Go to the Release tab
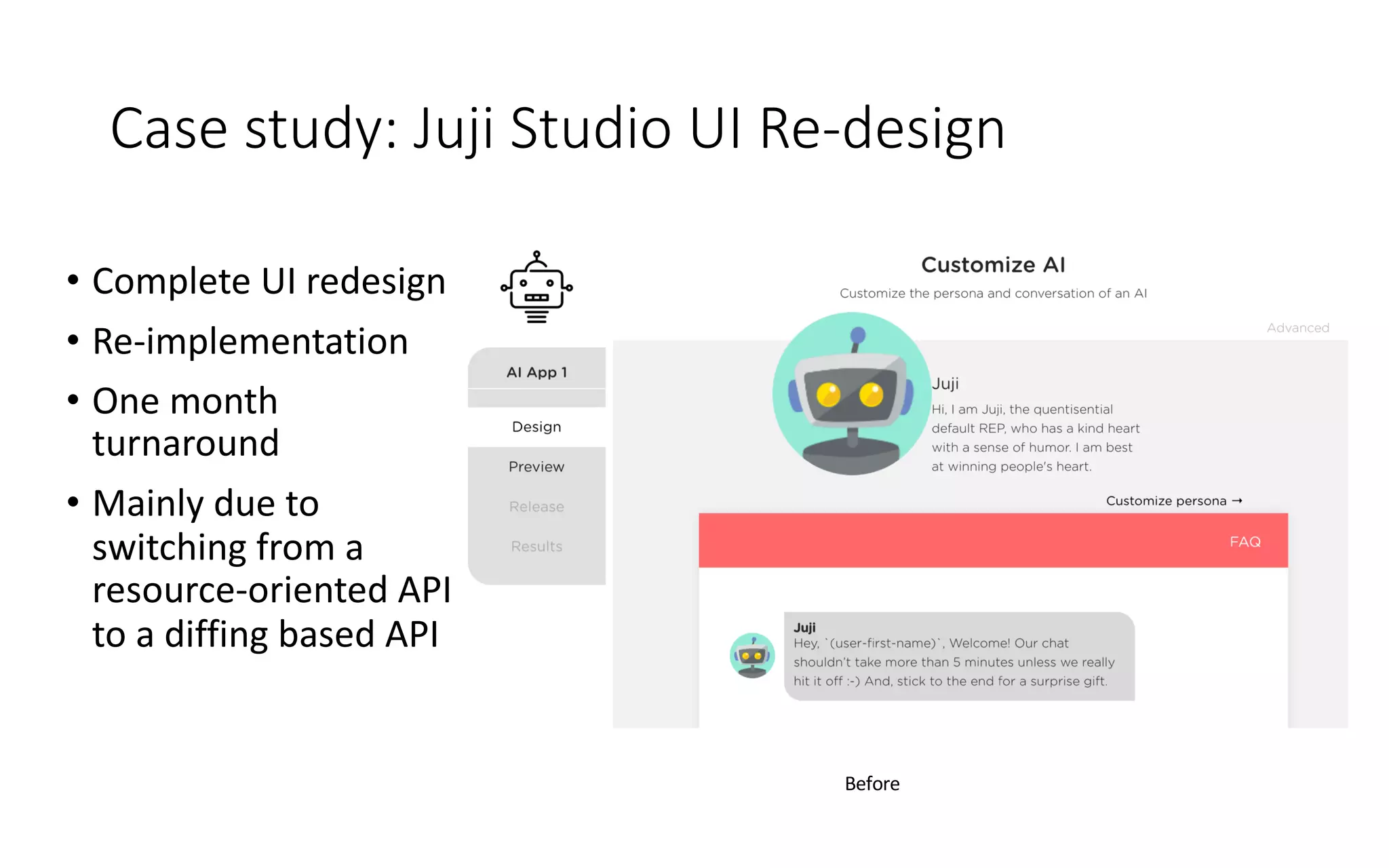1389x868 pixels. pos(536,507)
